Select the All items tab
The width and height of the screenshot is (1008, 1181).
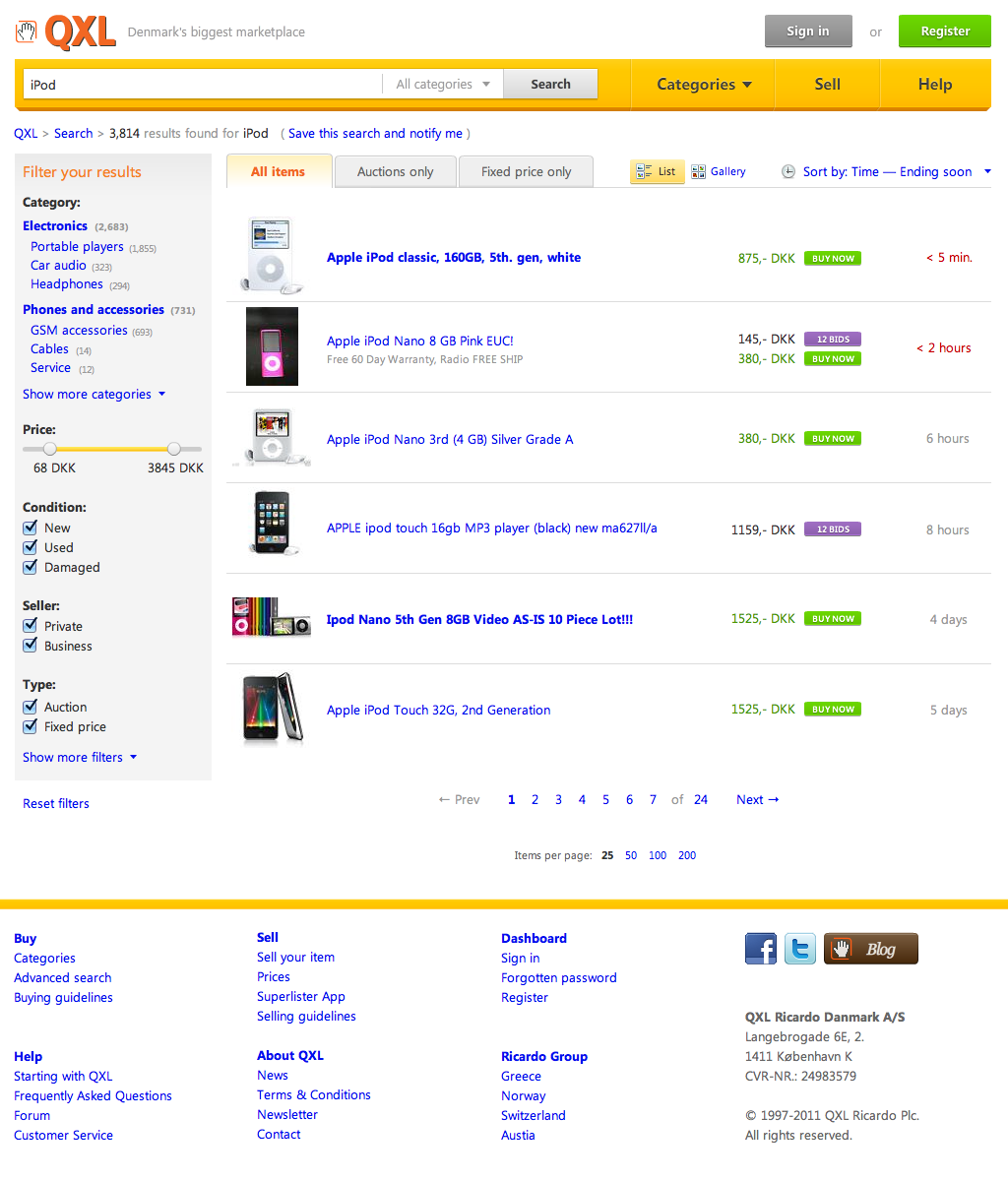click(x=278, y=171)
